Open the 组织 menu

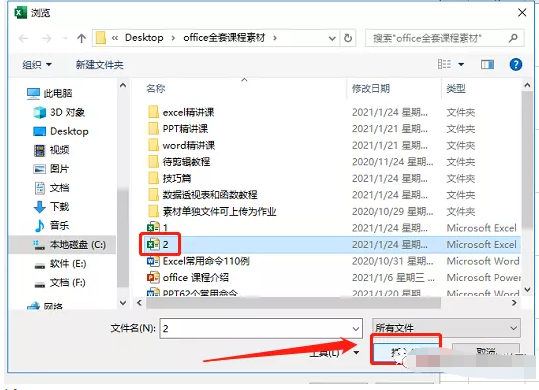point(37,65)
